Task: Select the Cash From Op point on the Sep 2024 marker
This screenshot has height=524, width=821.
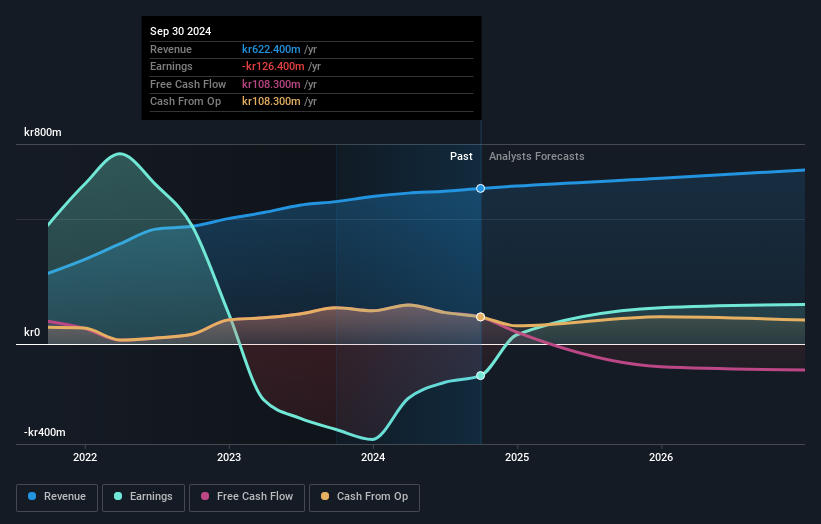Action: 480,317
